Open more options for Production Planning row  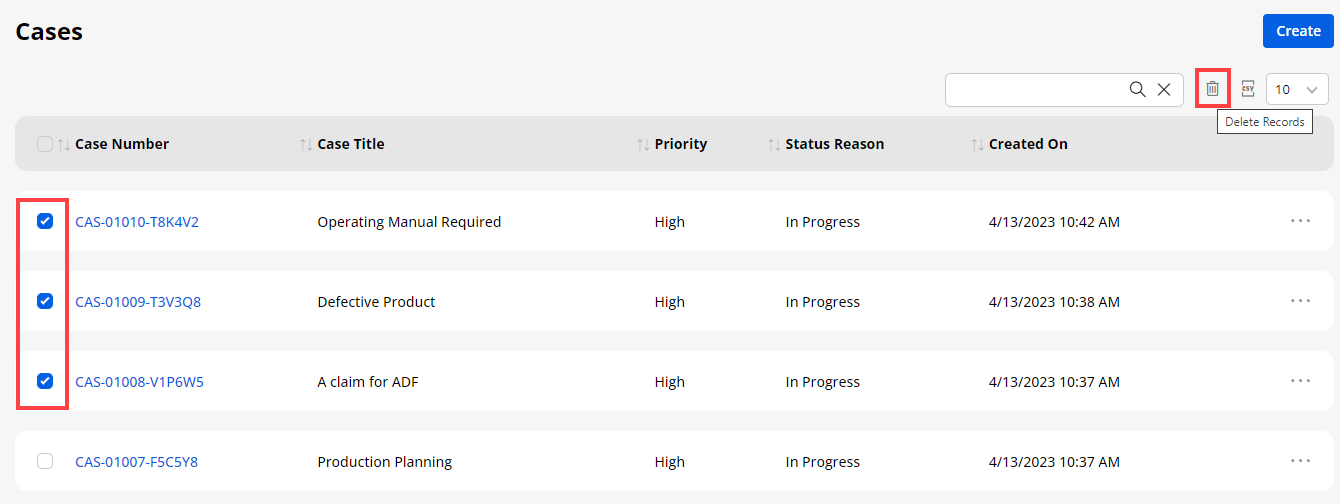(1300, 461)
